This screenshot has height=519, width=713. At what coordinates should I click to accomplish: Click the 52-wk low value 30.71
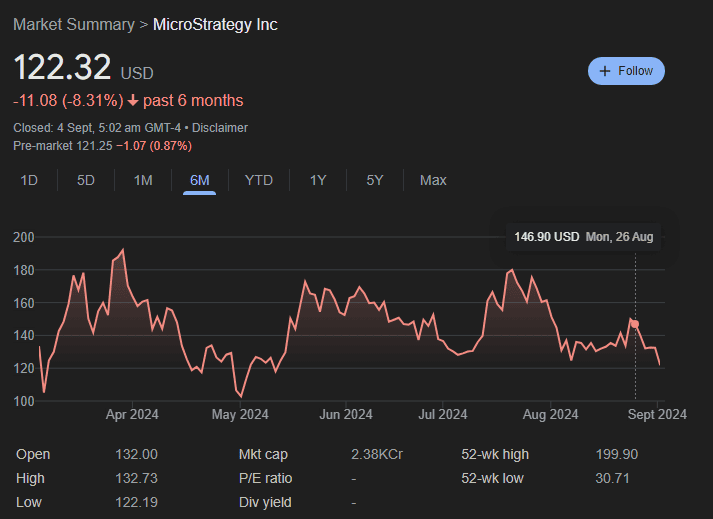coord(613,479)
